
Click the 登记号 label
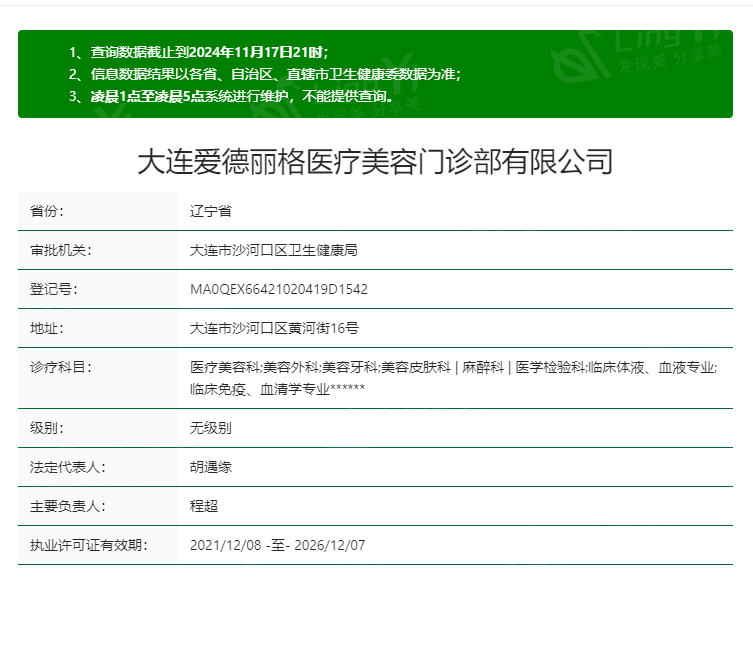53,289
